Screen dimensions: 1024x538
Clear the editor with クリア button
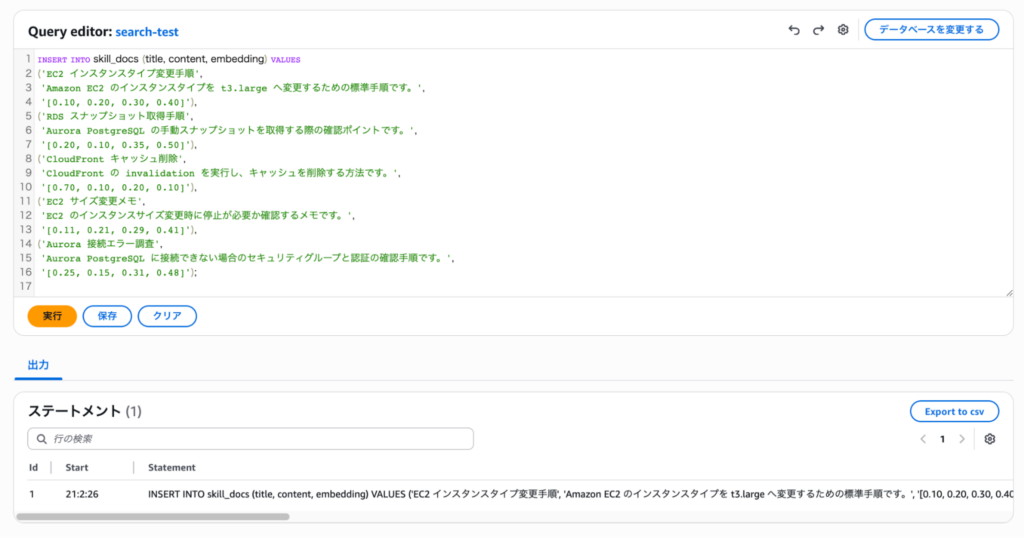pyautogui.click(x=167, y=316)
